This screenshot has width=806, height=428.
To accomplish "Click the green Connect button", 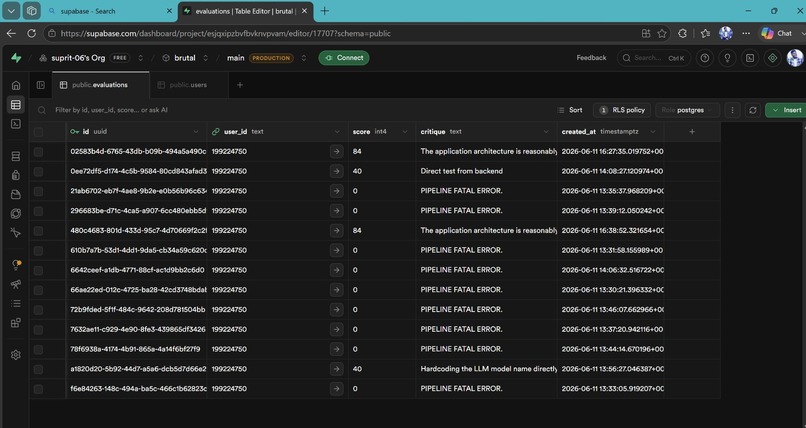I will point(344,58).
